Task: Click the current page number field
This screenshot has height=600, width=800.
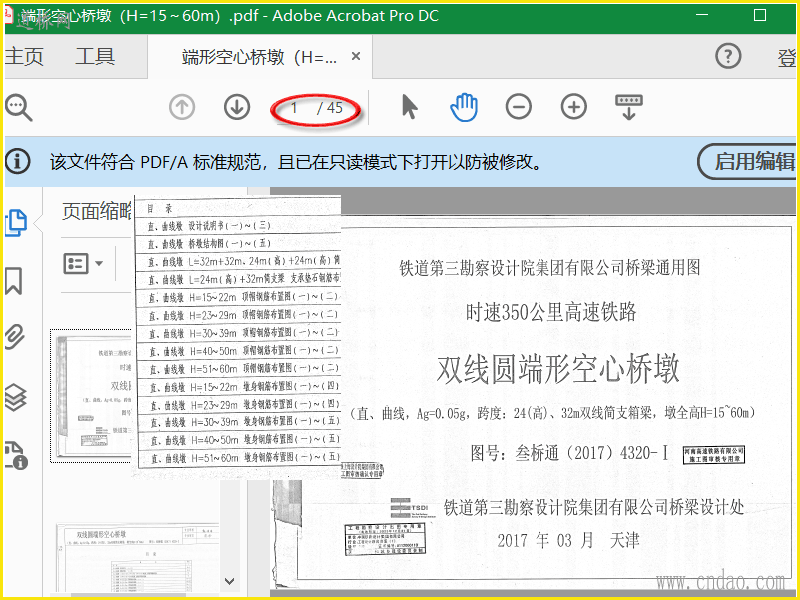Action: 294,108
